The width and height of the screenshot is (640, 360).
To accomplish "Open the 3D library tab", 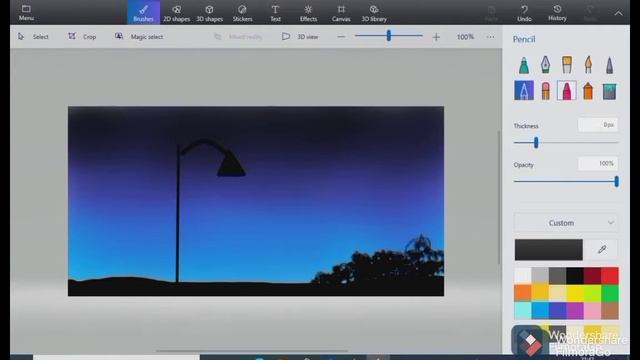I will [x=374, y=13].
